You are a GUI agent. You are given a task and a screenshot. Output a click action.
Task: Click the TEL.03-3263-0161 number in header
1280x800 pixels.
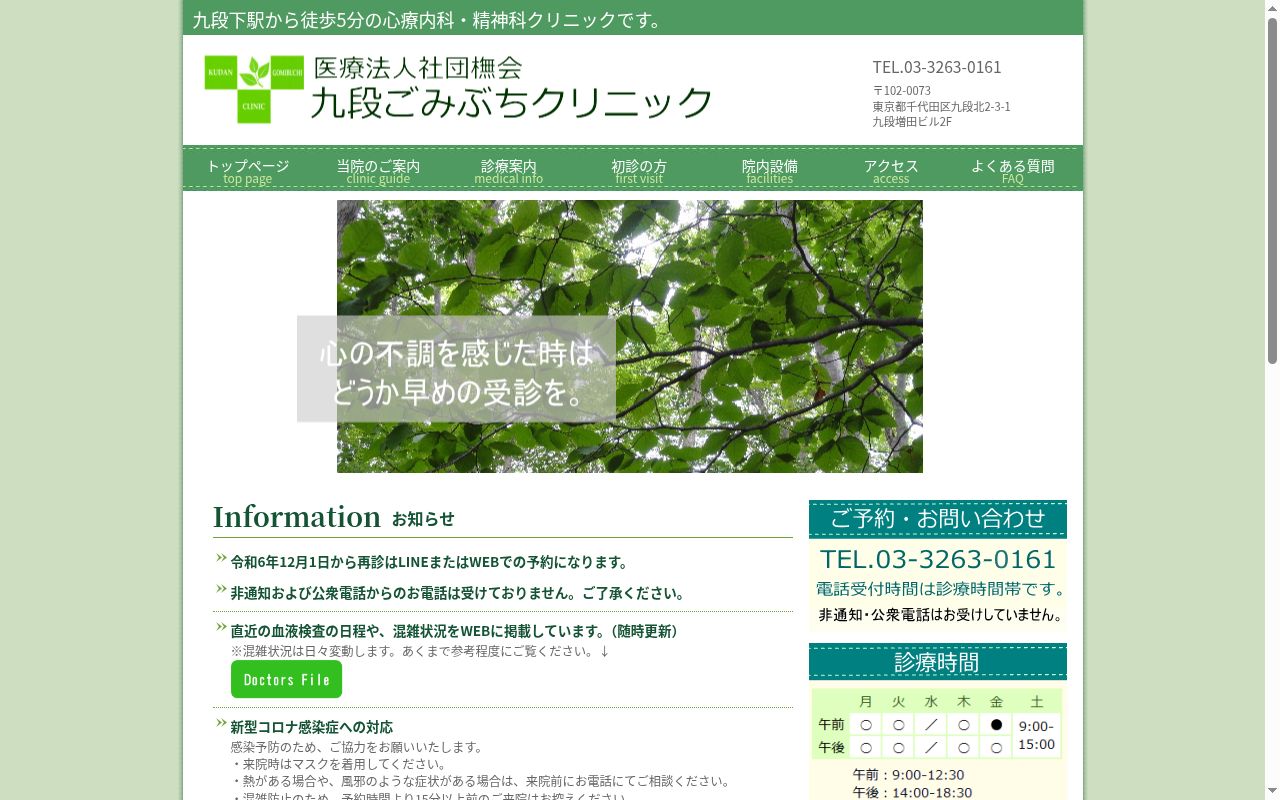click(937, 67)
